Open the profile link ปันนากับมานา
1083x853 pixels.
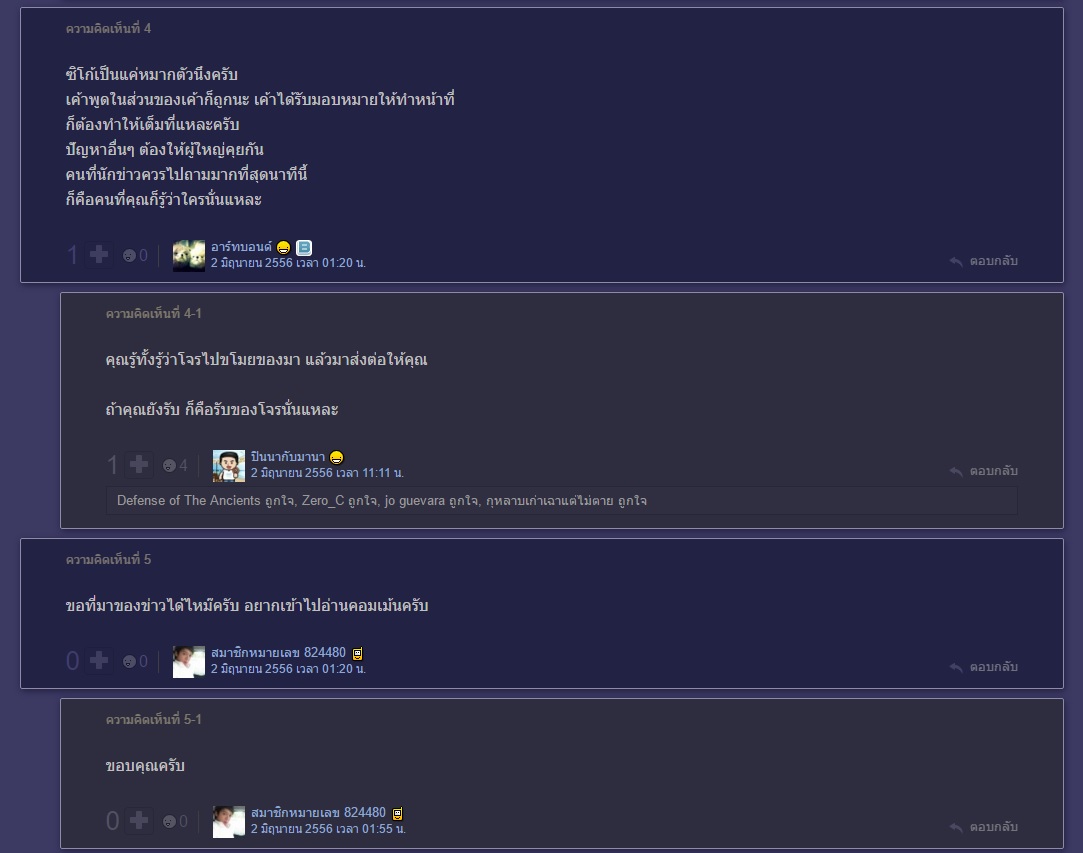point(287,457)
